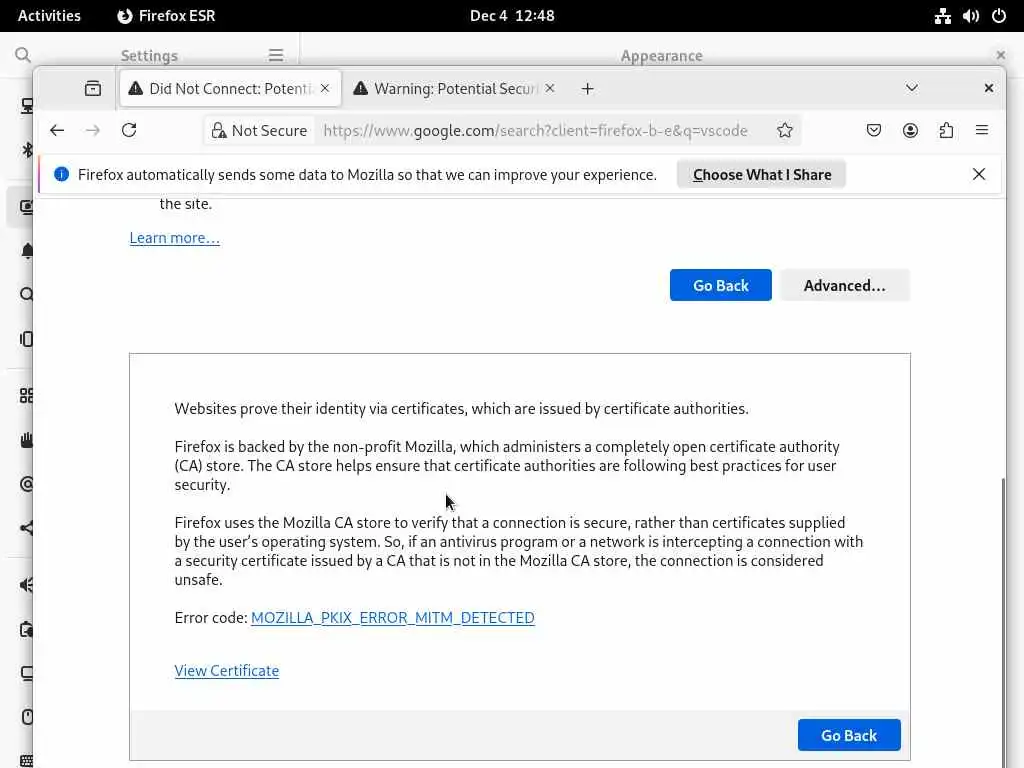Open the Learn more link
Screen dimensions: 1024x768
pyautogui.click(x=174, y=238)
